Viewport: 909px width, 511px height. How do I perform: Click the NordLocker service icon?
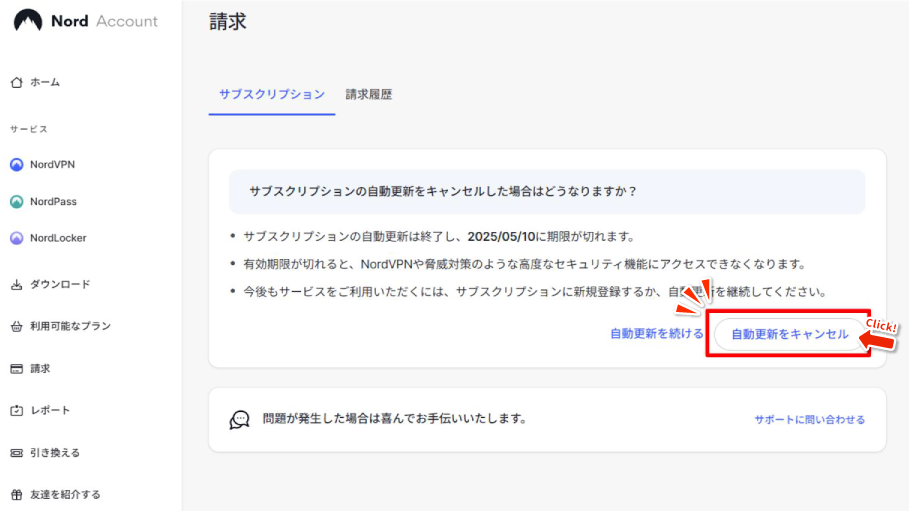pos(16,238)
